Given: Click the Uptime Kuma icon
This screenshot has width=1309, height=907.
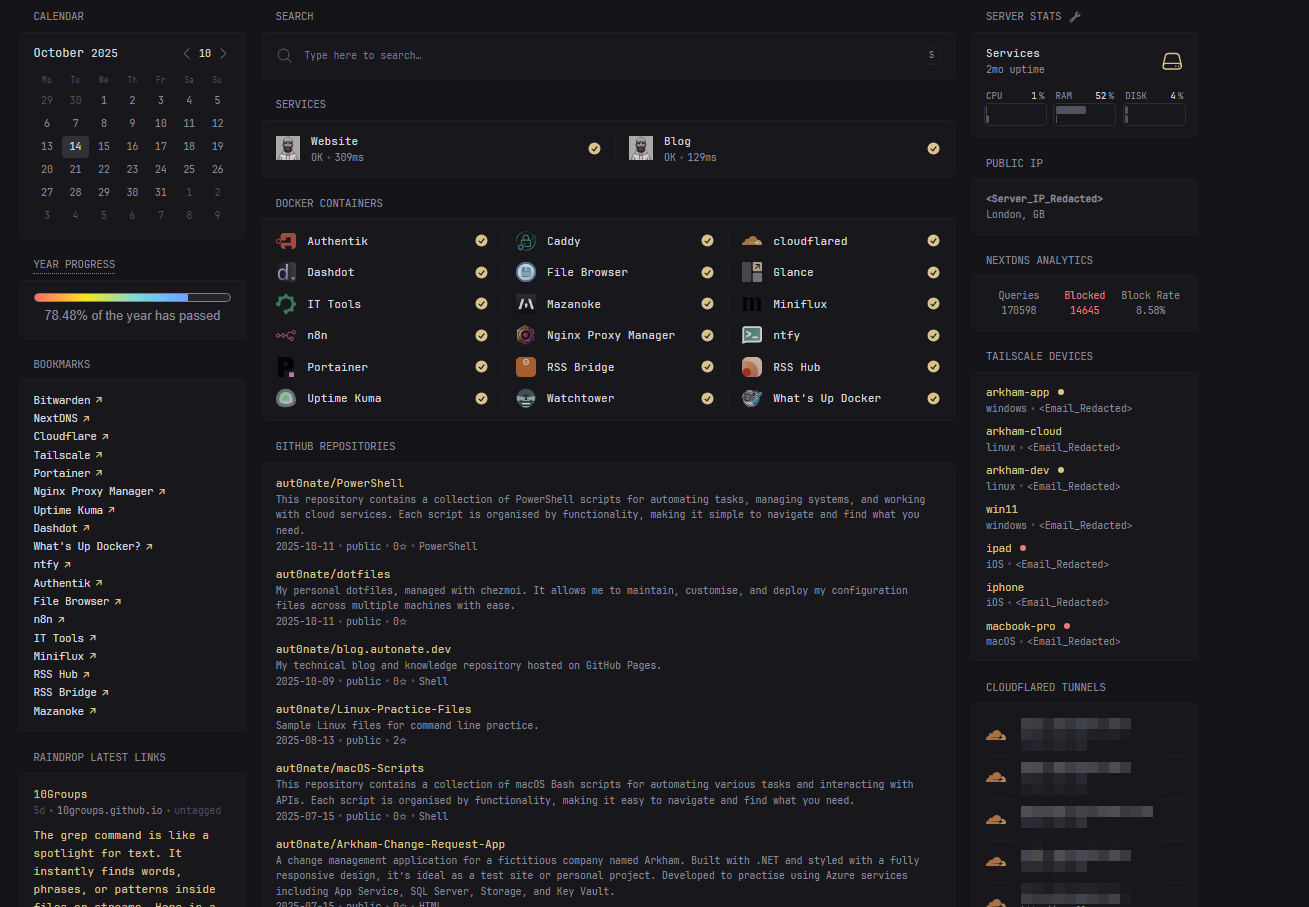Looking at the screenshot, I should 286,398.
